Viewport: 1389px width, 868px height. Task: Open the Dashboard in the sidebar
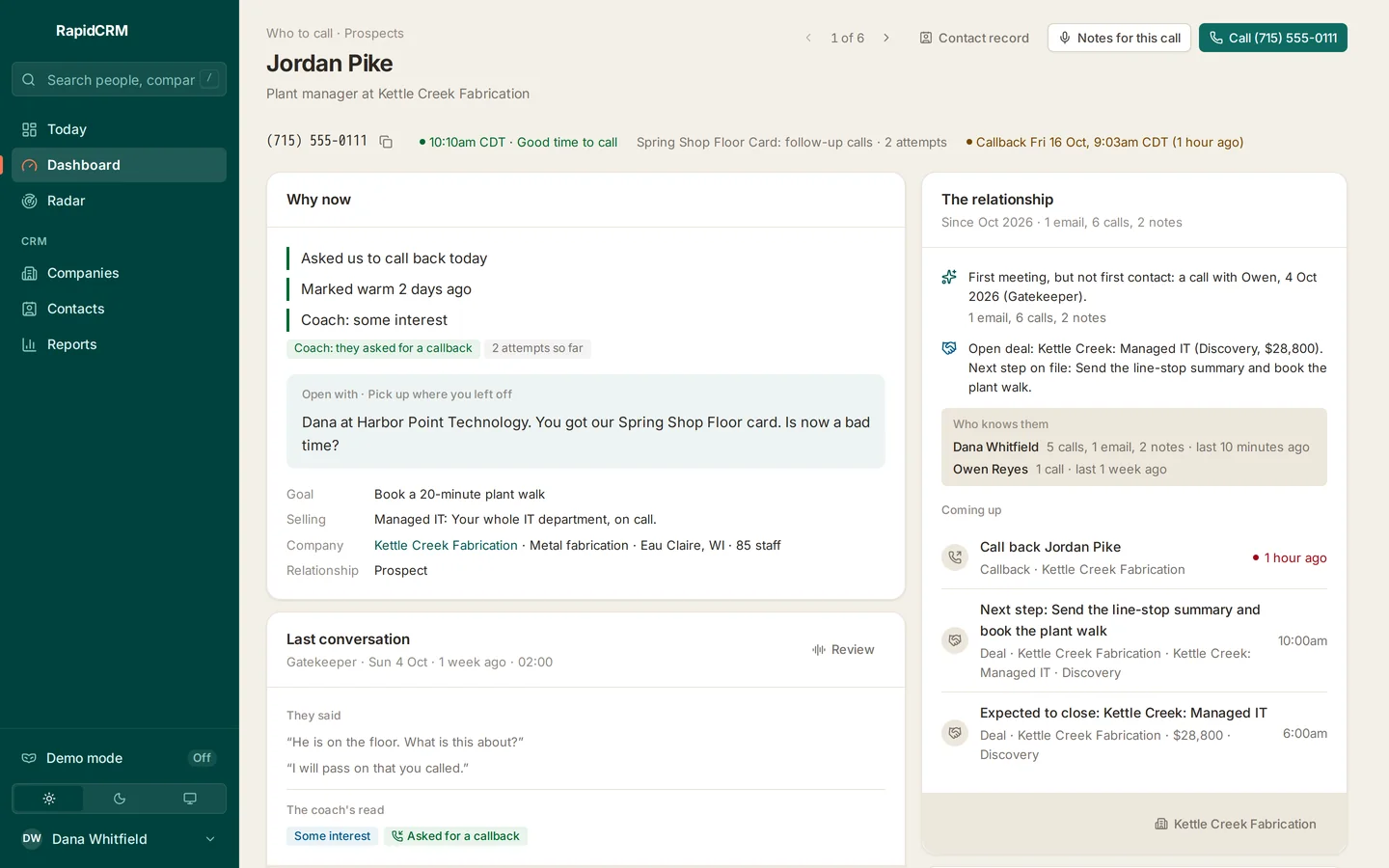tap(120, 165)
